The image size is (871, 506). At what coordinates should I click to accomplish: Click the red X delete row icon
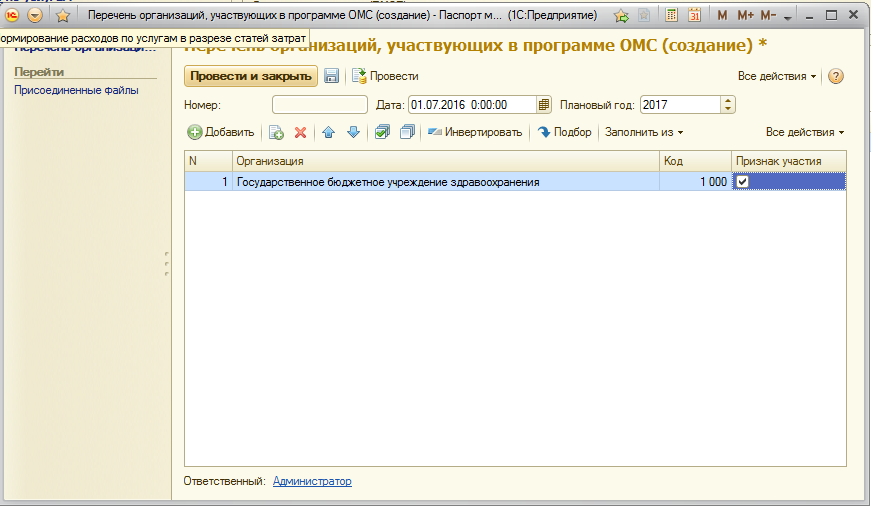coord(300,132)
